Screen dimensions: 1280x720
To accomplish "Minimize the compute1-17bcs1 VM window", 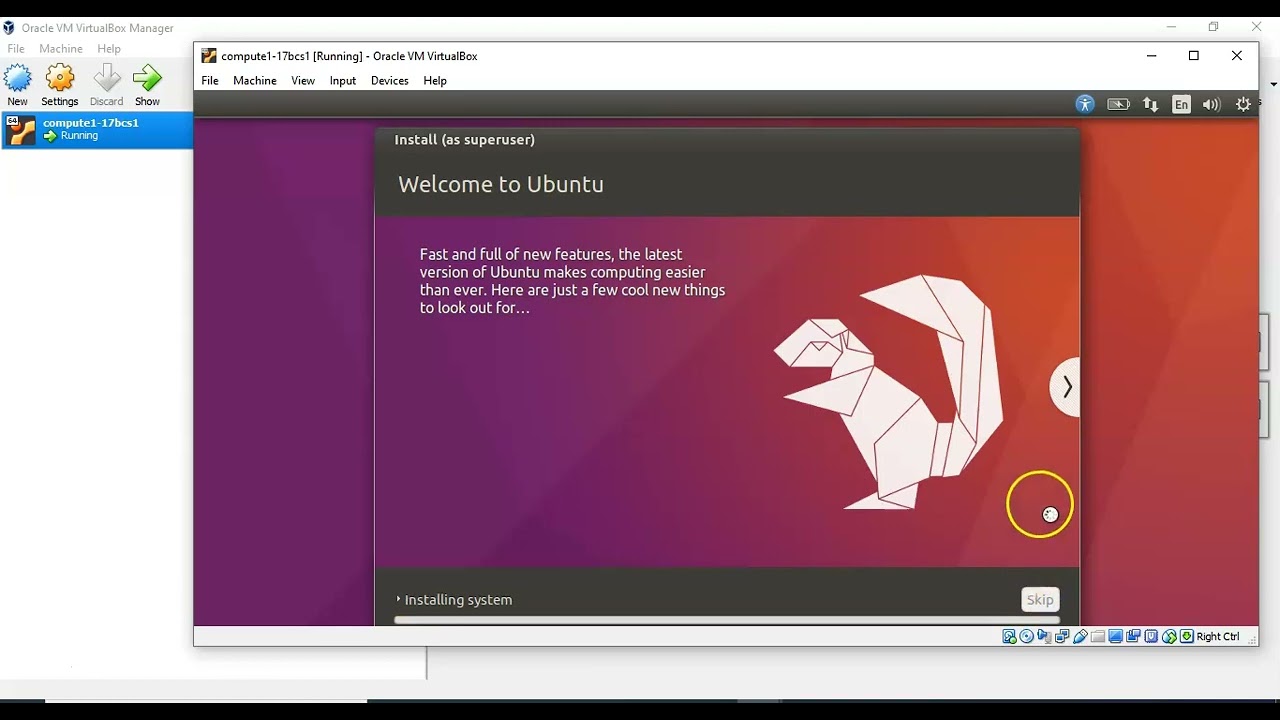I will click(x=1151, y=56).
